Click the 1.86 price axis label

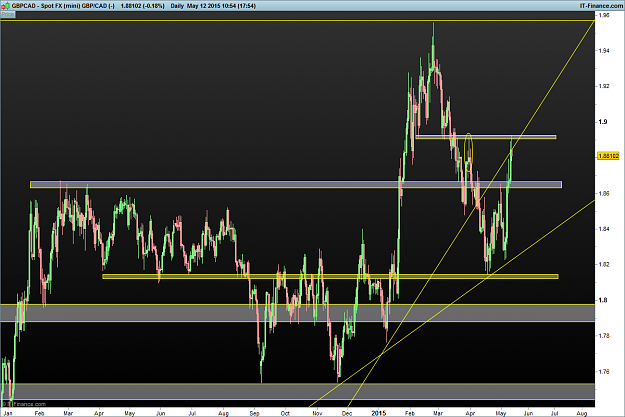click(x=603, y=193)
